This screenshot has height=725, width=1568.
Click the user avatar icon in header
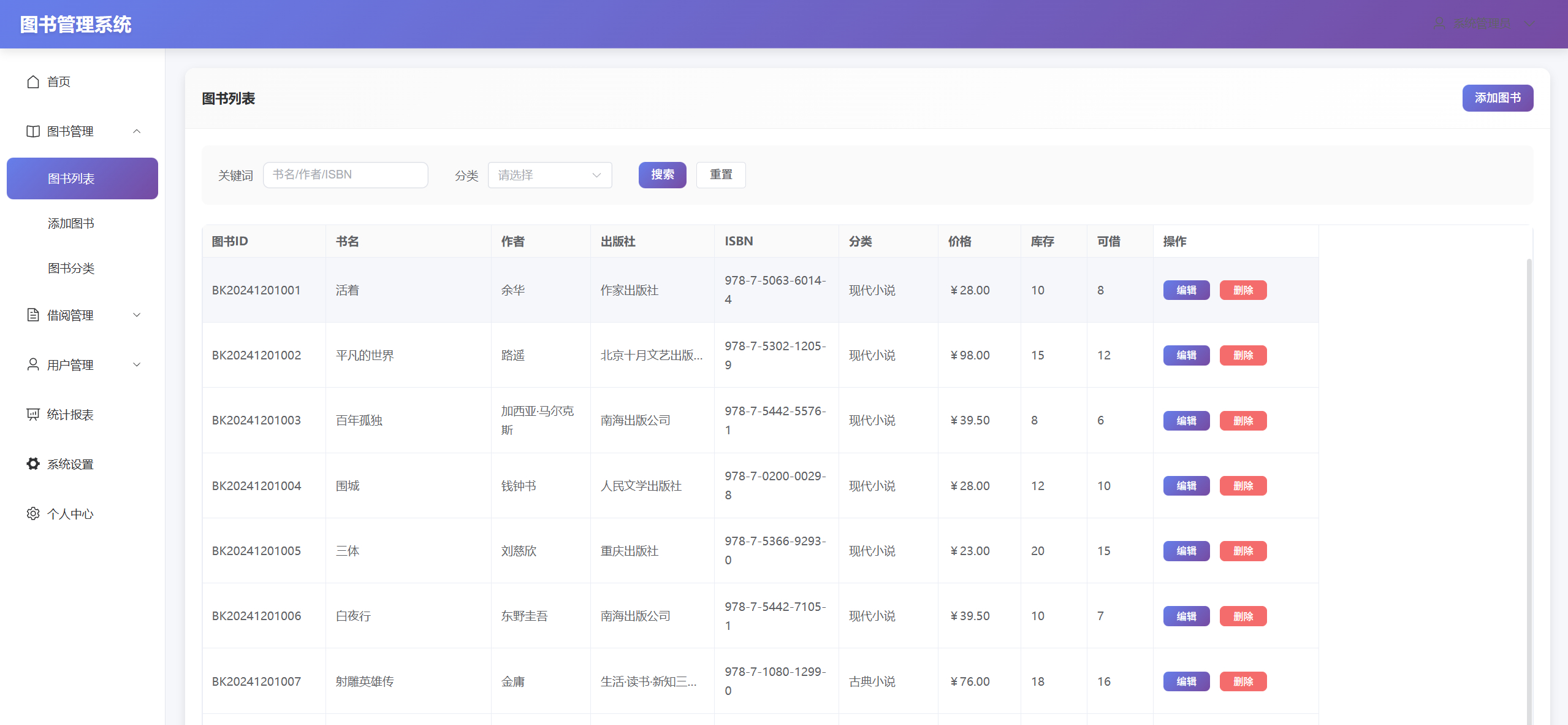tap(1440, 23)
